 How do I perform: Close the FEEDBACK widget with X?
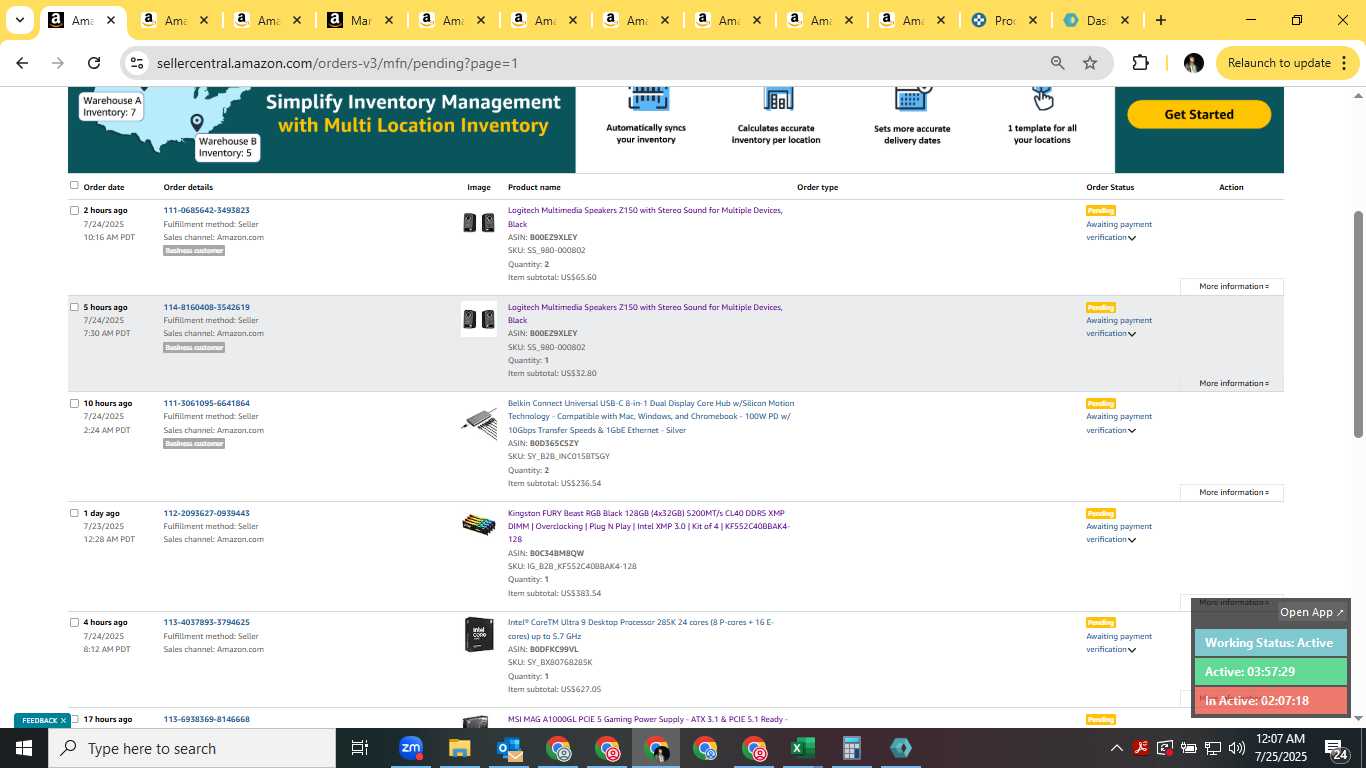point(63,720)
